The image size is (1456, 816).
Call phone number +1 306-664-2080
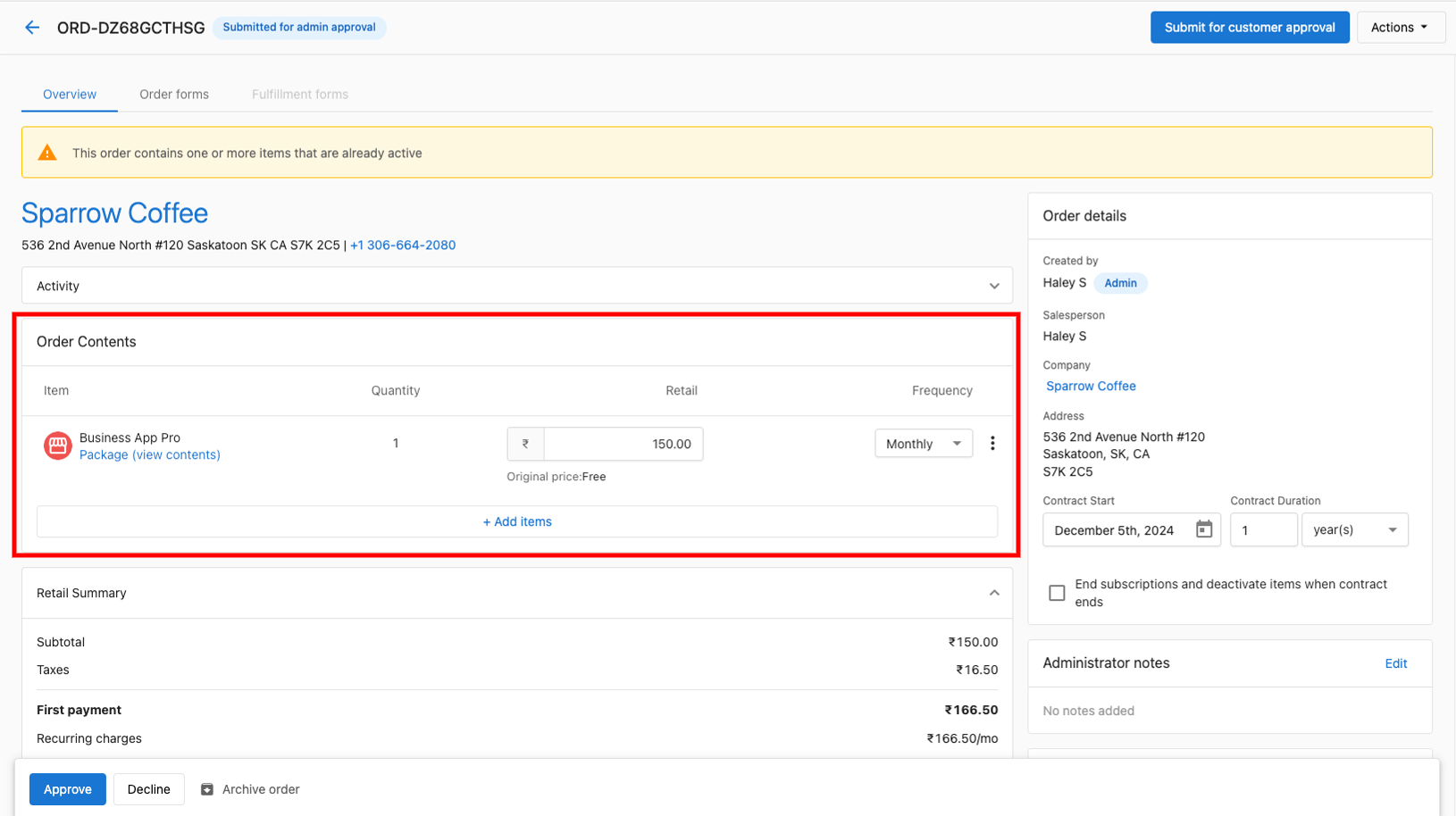click(x=403, y=245)
